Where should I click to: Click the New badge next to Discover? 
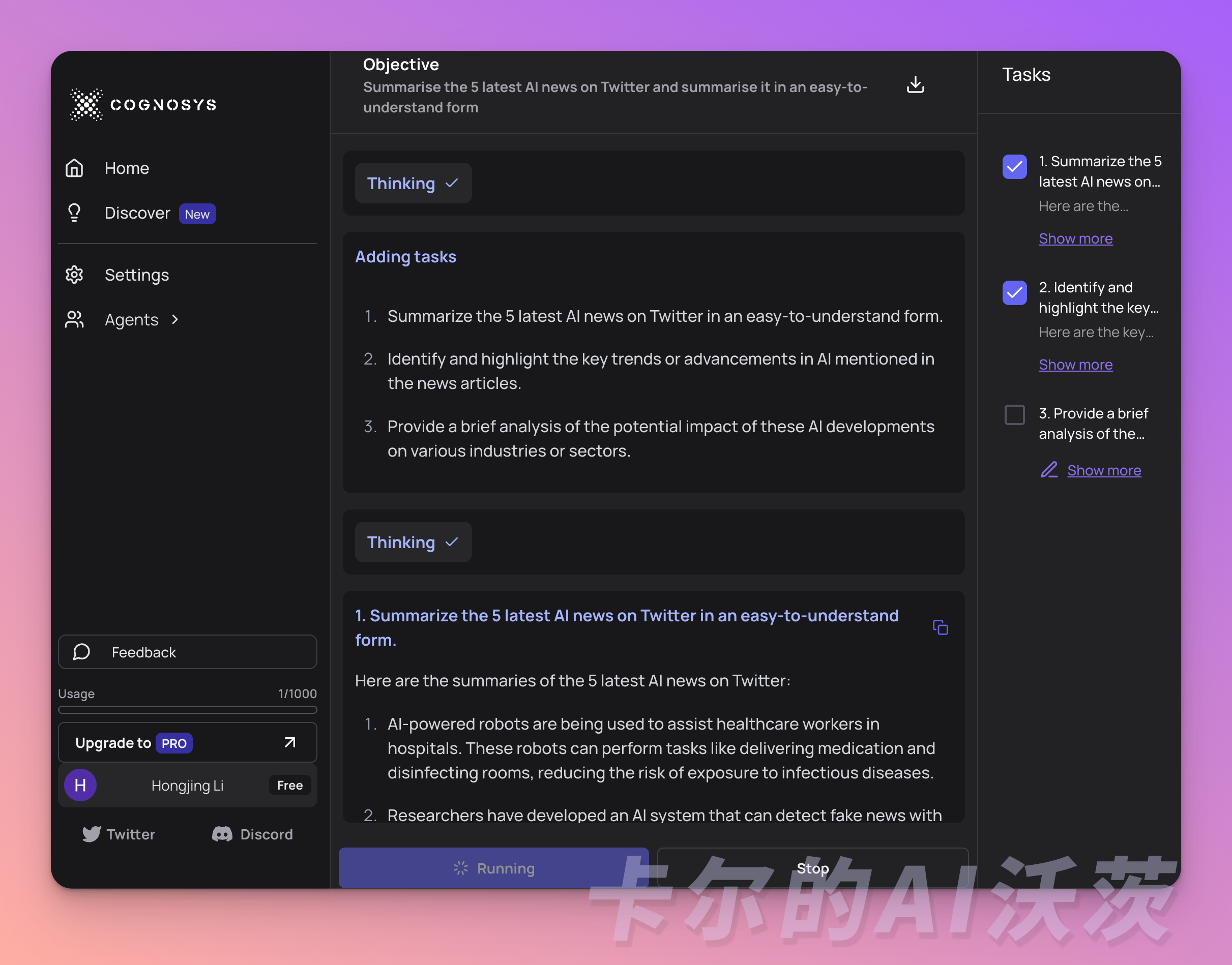197,214
